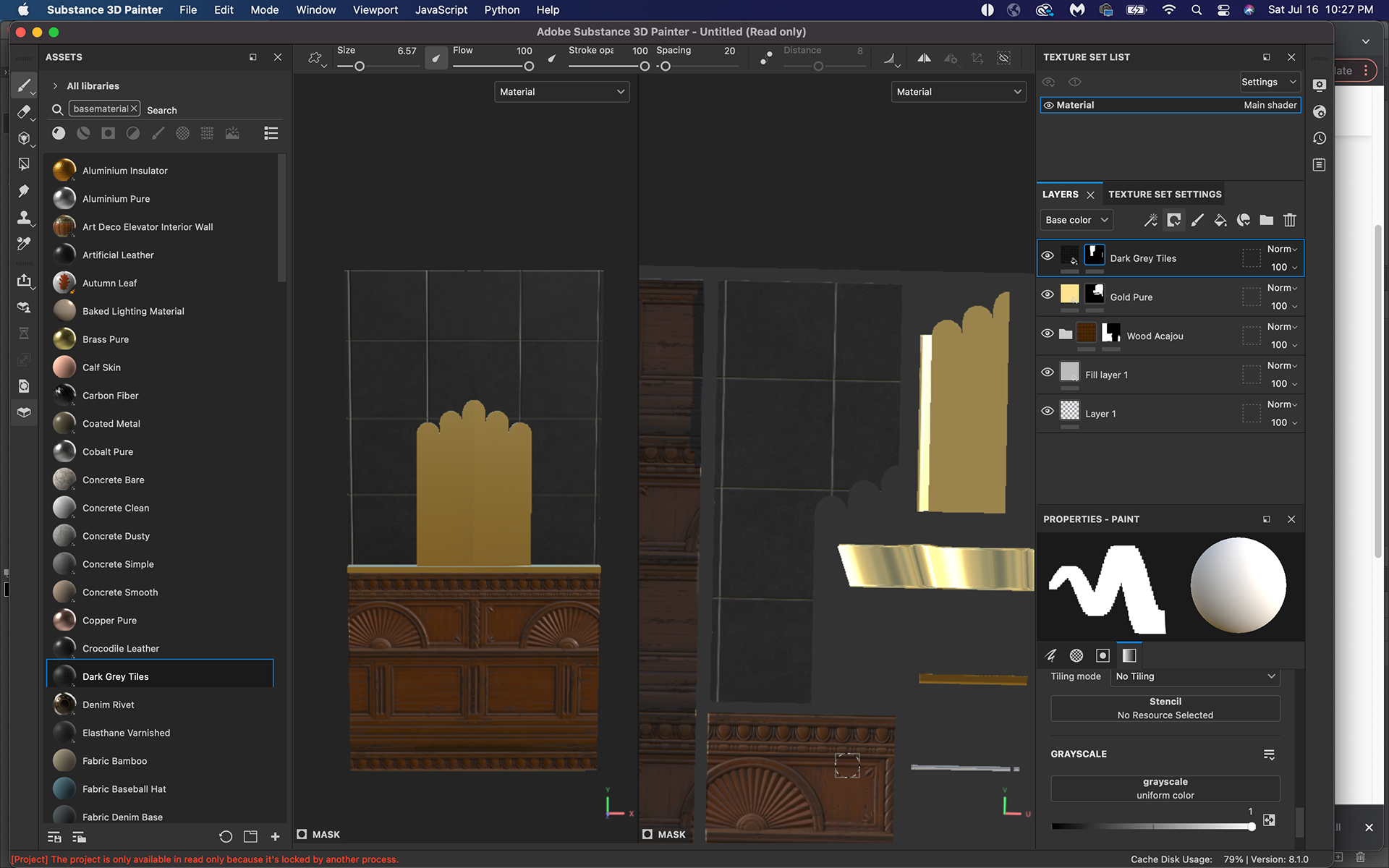Filter assets by Smart materials icon
The image size is (1389, 868).
click(83, 133)
